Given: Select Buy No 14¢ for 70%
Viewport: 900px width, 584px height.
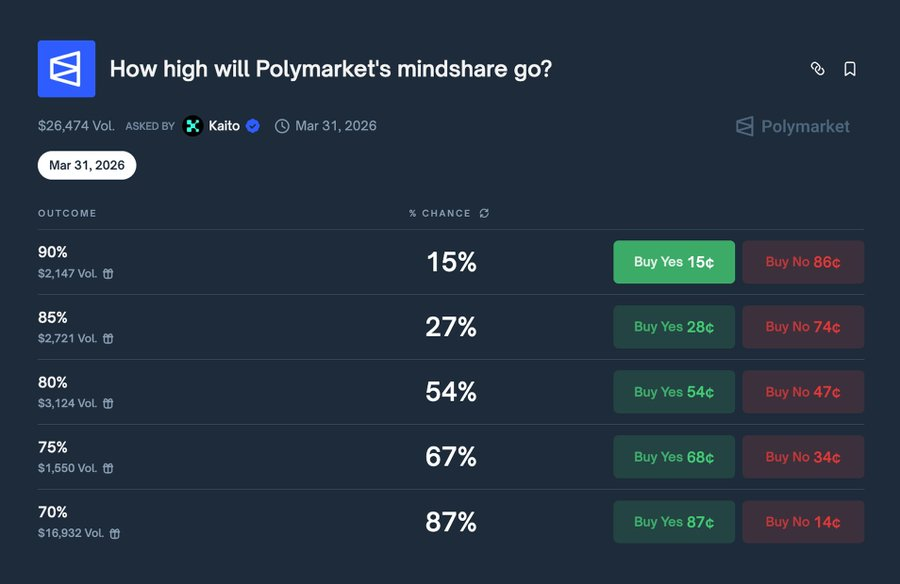Looking at the screenshot, I should click(x=803, y=522).
